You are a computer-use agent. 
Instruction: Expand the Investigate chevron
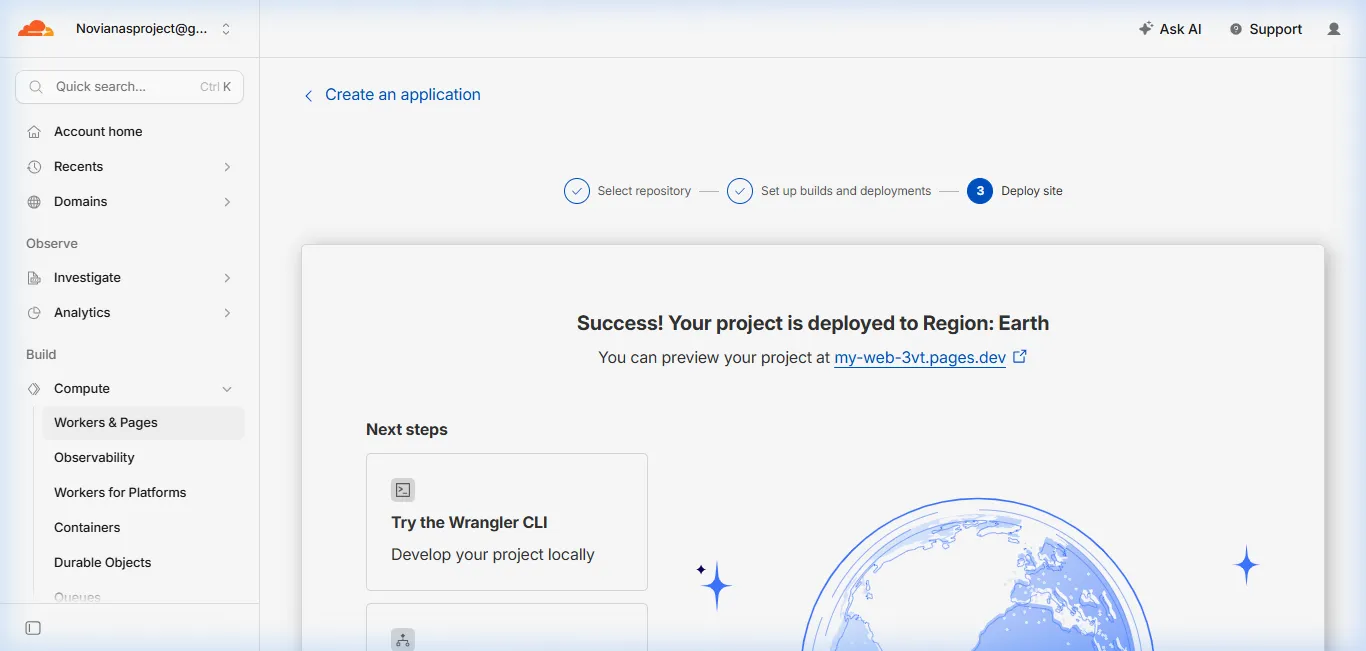(x=227, y=278)
